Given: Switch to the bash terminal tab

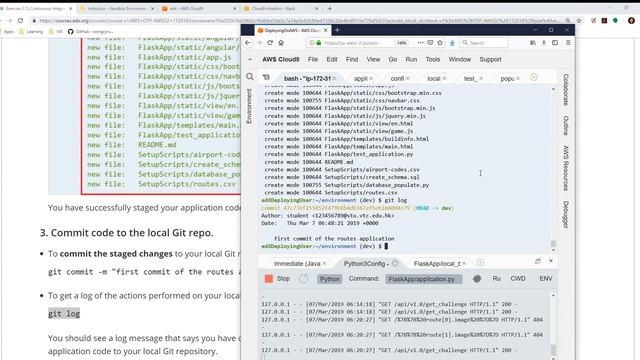Looking at the screenshot, I should click(x=307, y=78).
